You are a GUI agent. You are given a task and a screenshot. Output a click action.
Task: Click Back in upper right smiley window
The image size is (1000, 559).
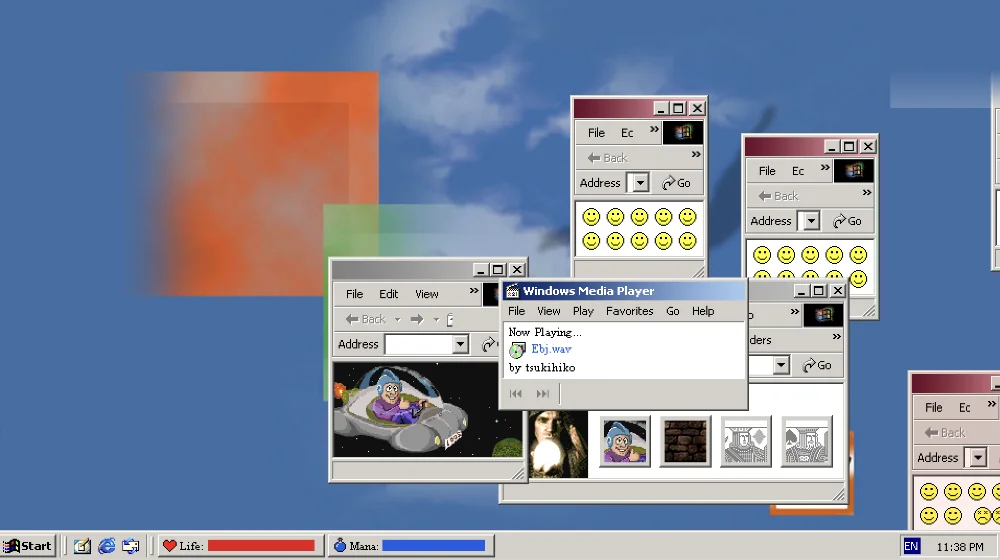click(x=778, y=196)
